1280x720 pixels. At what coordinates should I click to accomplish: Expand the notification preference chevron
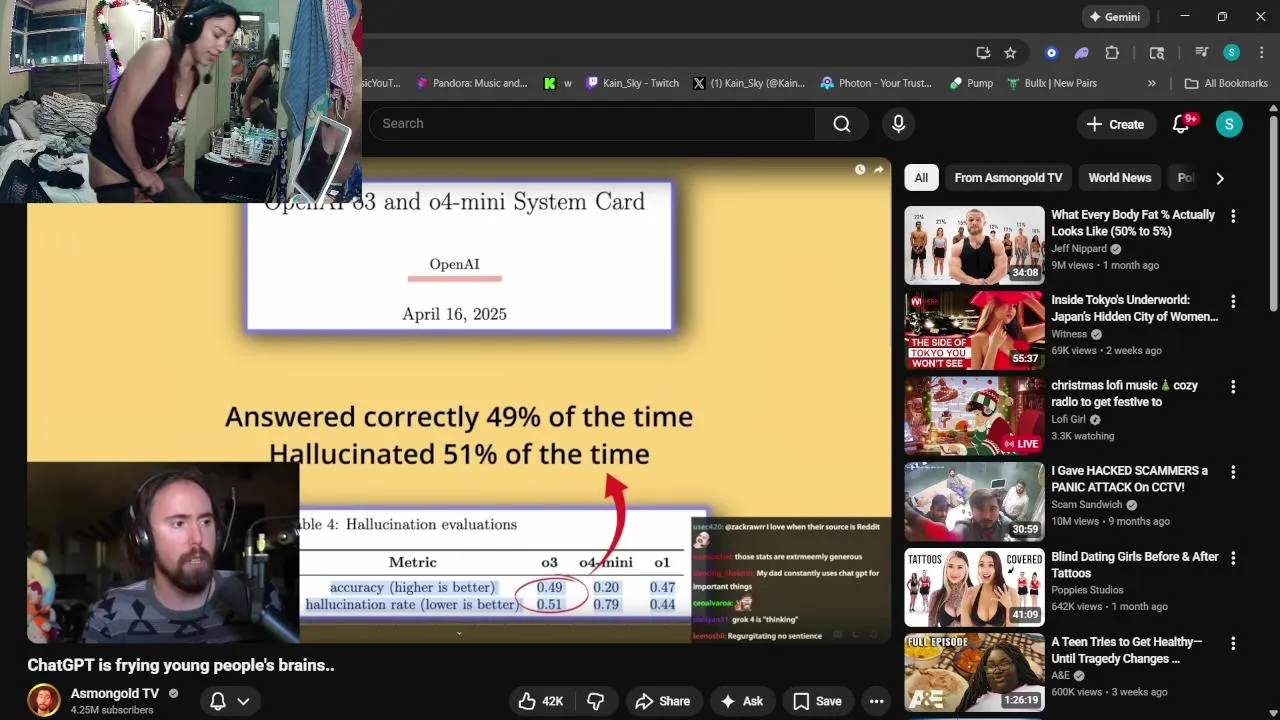pyautogui.click(x=243, y=702)
